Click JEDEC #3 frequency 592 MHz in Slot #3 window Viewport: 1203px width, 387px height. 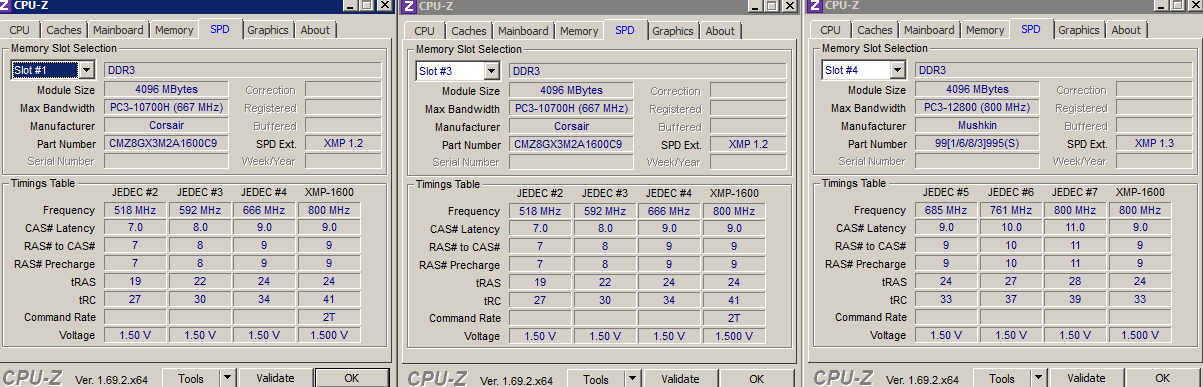click(605, 211)
